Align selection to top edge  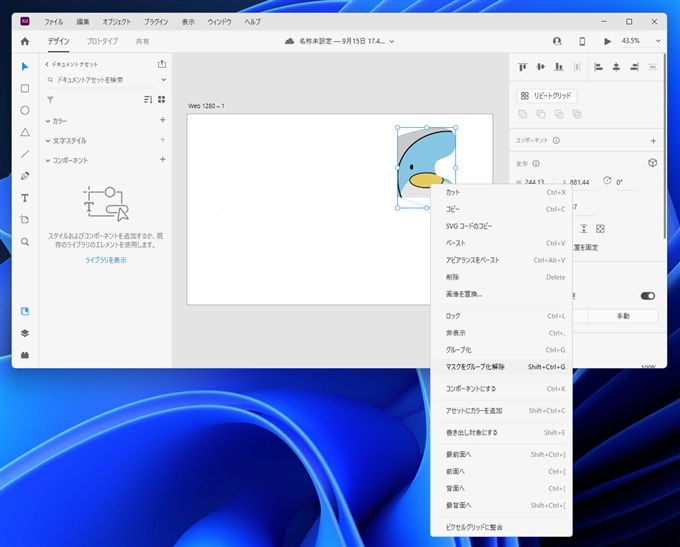point(523,67)
